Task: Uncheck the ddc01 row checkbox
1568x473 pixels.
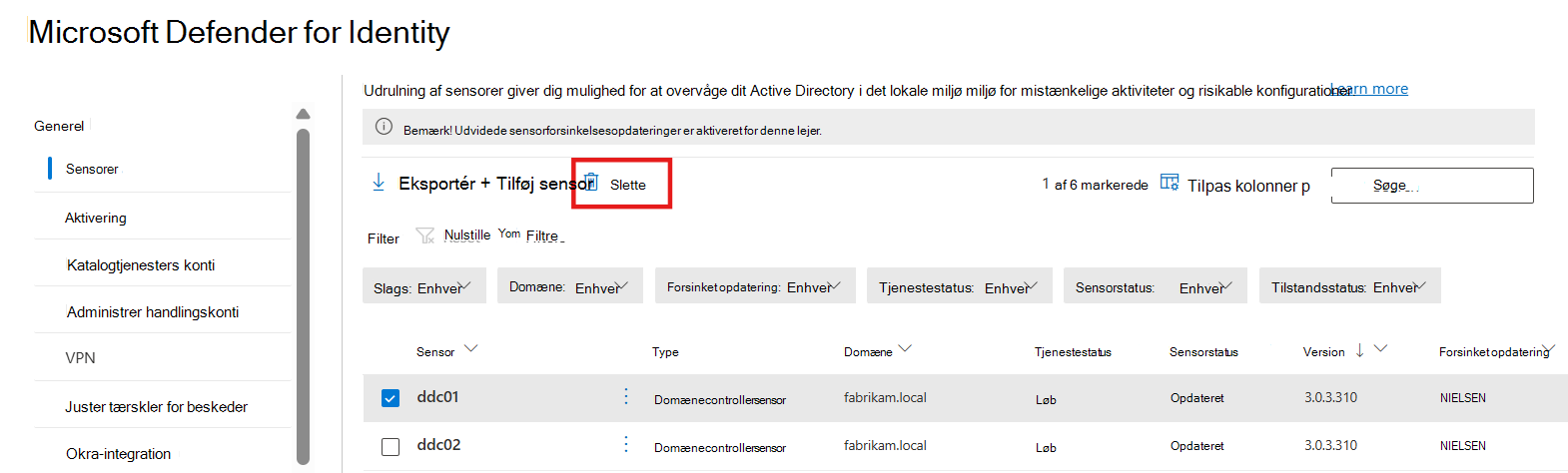Action: tap(391, 398)
